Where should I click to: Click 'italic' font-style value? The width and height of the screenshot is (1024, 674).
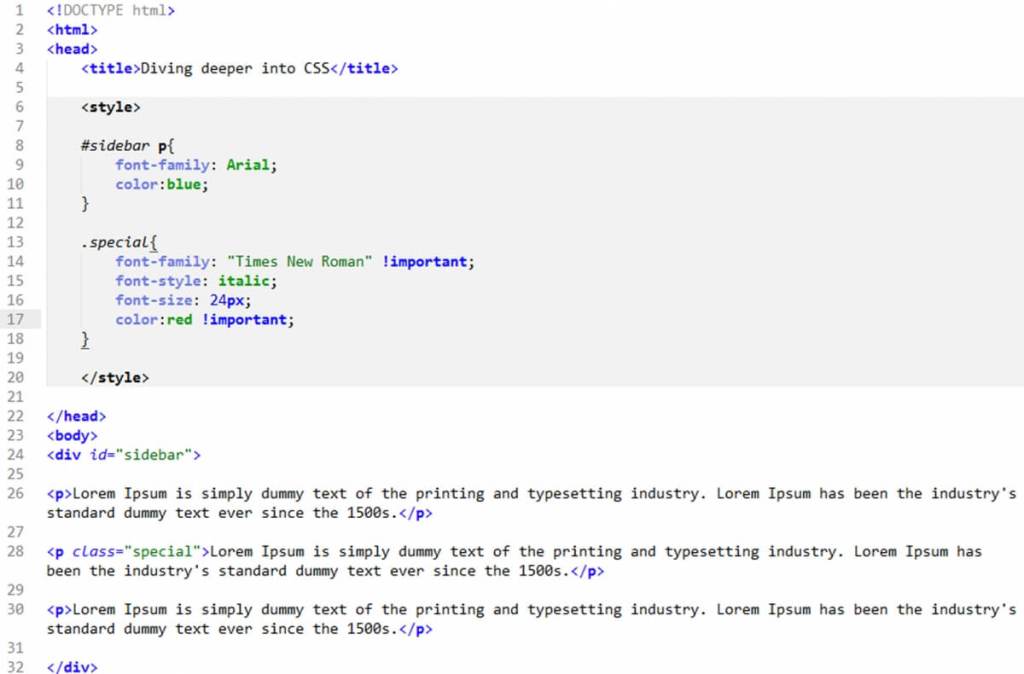click(243, 281)
